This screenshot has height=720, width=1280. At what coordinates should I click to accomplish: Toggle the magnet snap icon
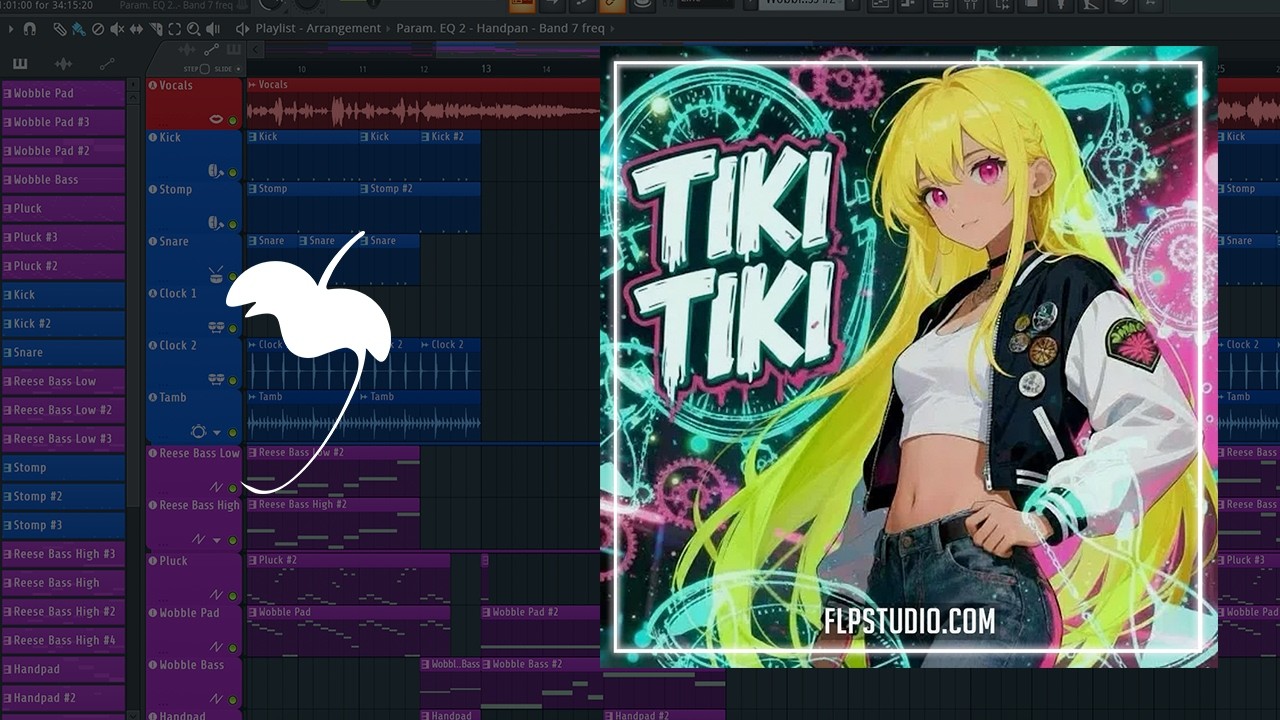29,29
